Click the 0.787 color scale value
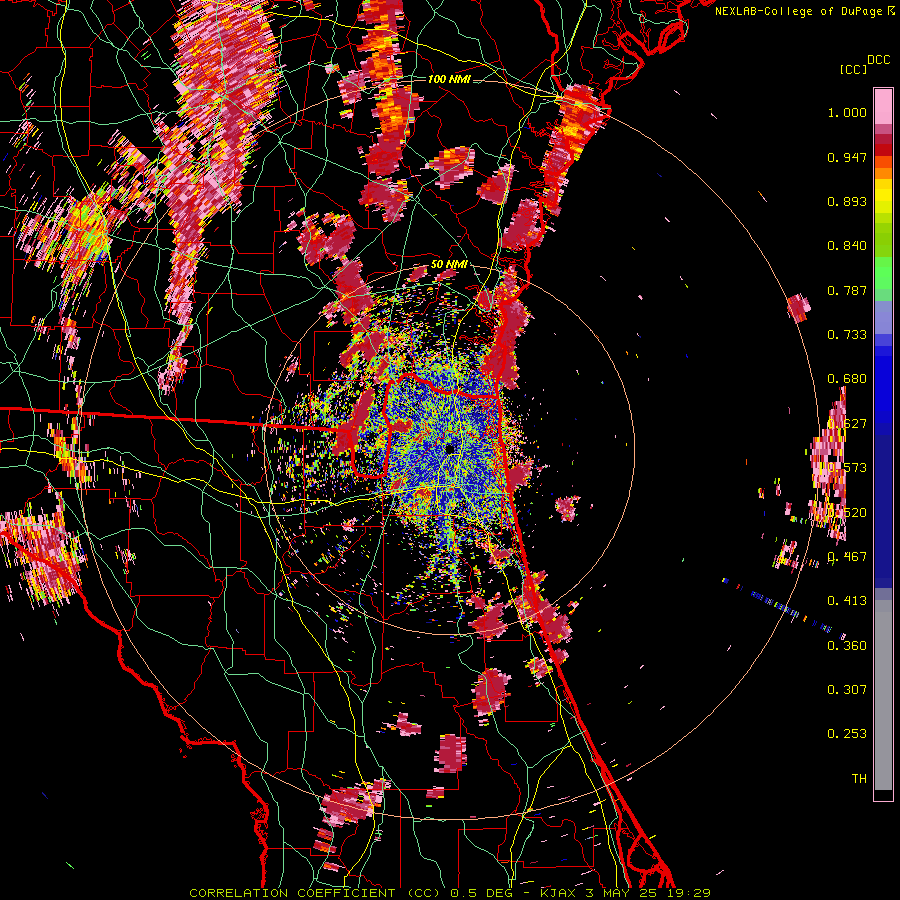The image size is (900, 900). (847, 290)
